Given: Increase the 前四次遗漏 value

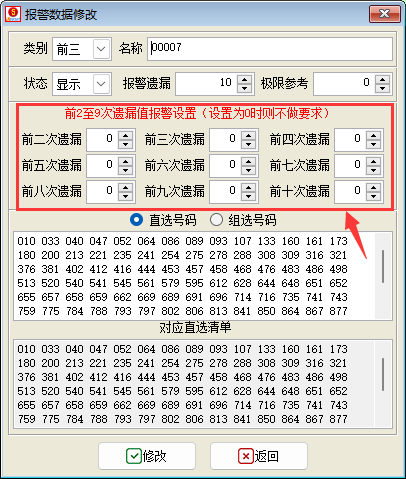Looking at the screenshot, I should (x=373, y=136).
